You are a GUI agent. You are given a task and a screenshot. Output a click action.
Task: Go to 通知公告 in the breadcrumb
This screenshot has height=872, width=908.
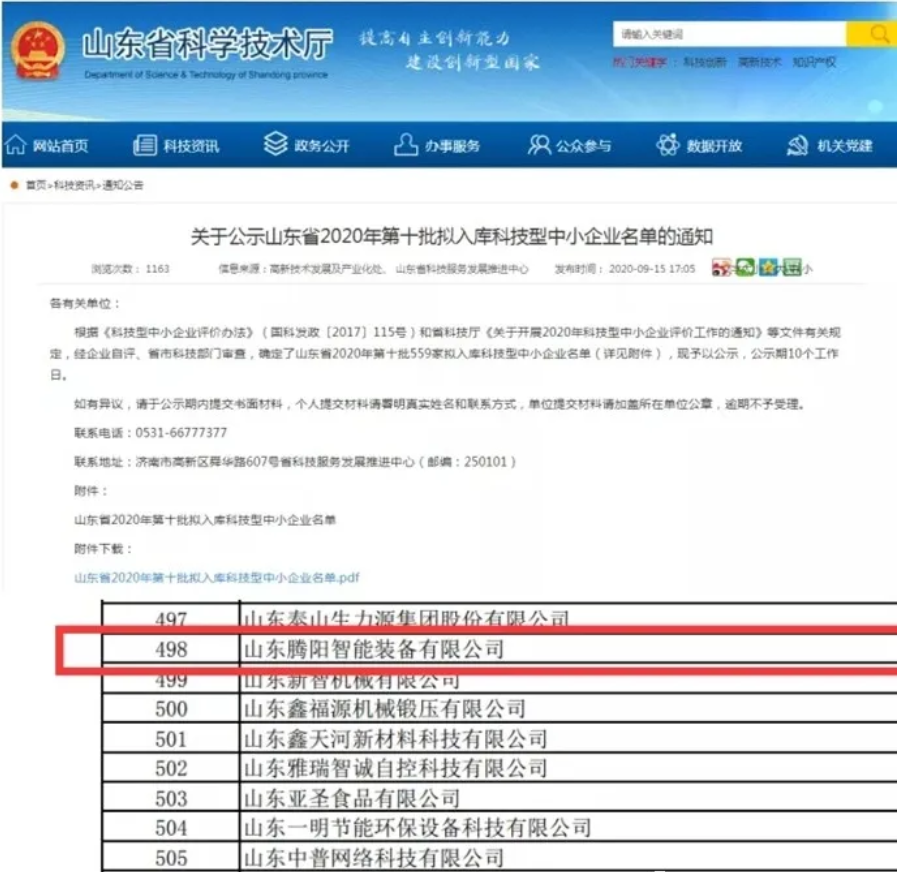pos(123,185)
